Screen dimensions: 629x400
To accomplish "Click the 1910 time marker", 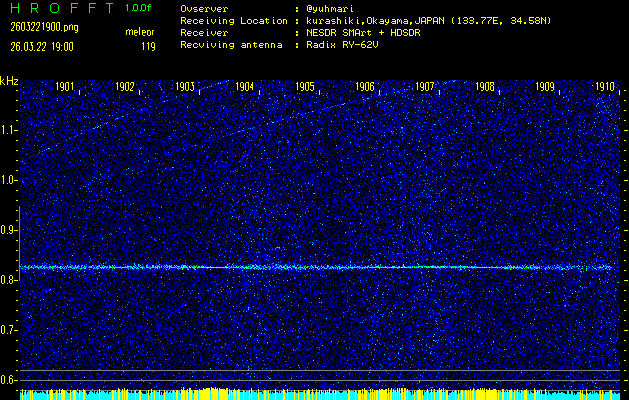I will 604,87.
